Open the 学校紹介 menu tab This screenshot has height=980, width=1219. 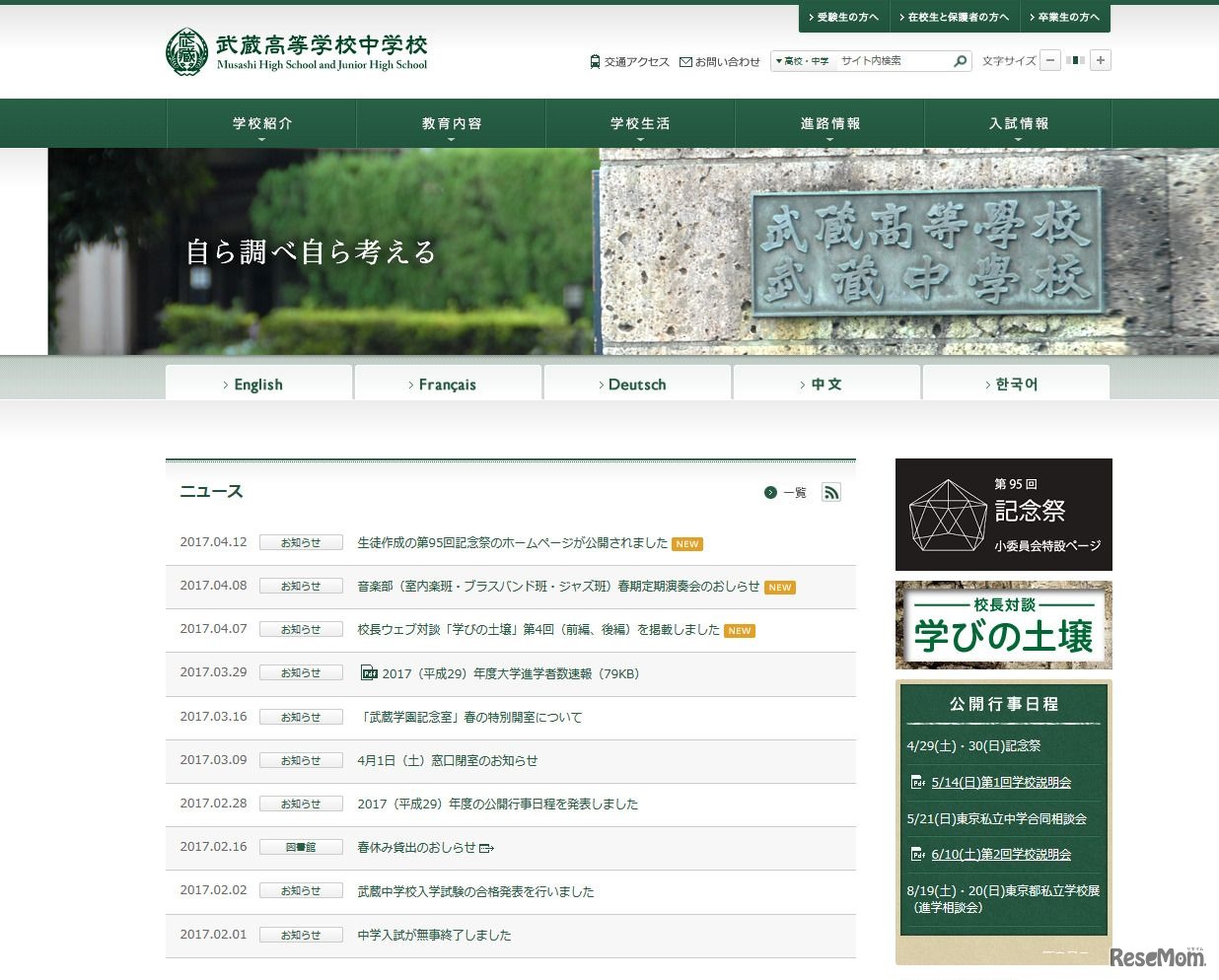coord(261,122)
